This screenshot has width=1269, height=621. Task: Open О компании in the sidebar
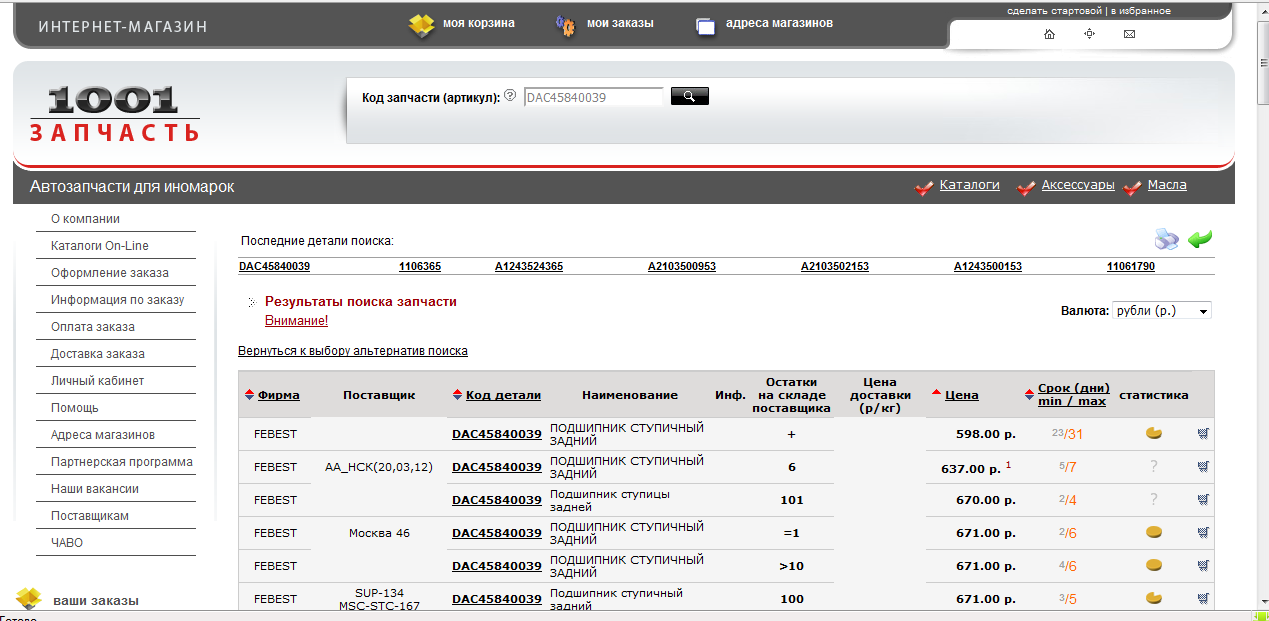click(x=85, y=219)
